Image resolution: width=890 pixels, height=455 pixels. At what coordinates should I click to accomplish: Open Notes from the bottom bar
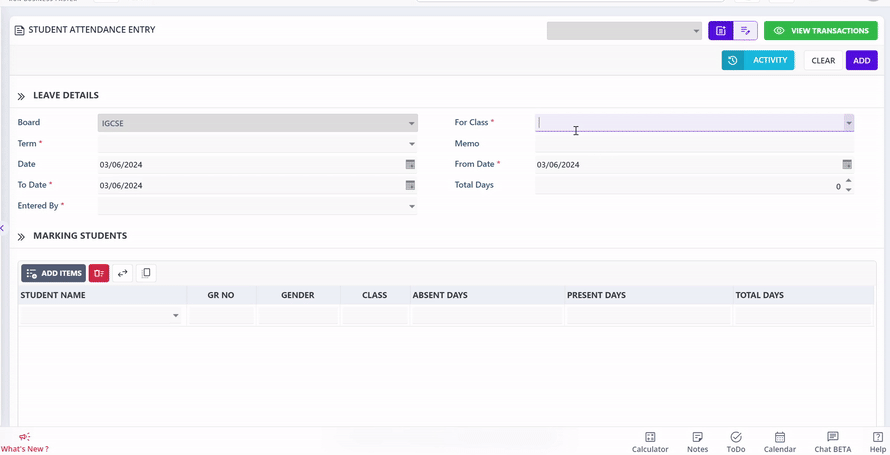[697, 442]
